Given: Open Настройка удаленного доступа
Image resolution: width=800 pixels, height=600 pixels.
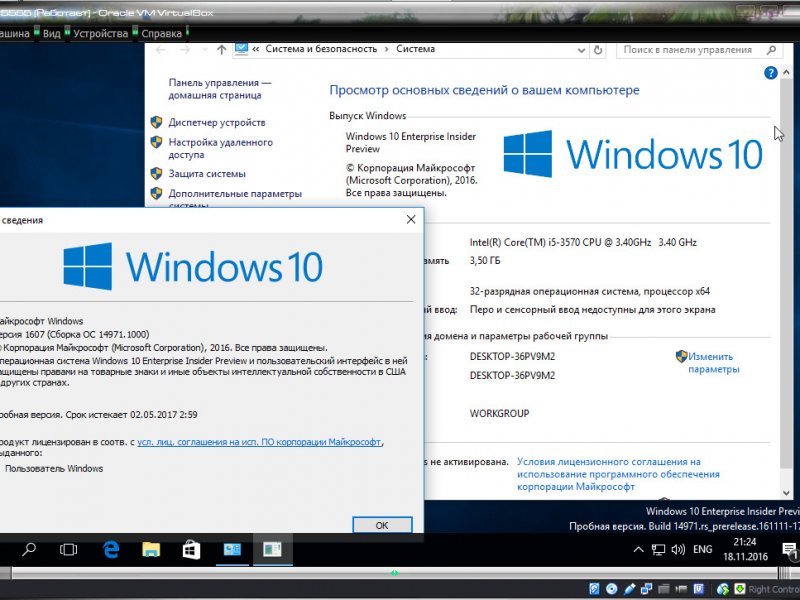Looking at the screenshot, I should (x=220, y=148).
